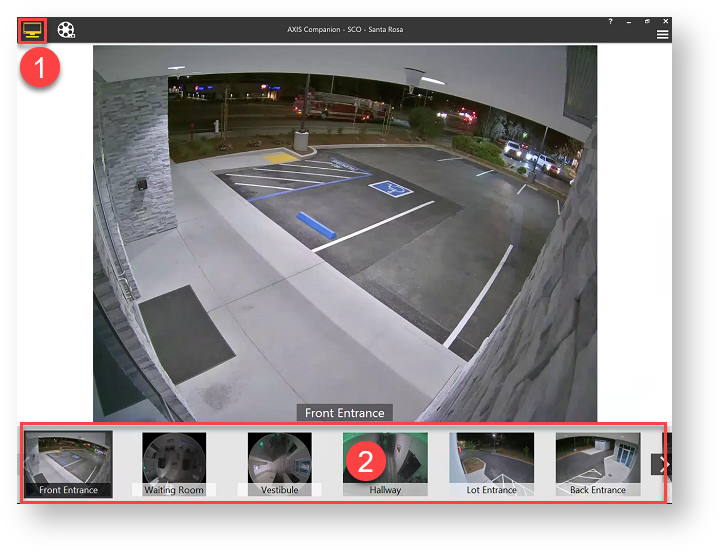Switch to Recordings film reel icon
The image size is (720, 552).
pyautogui.click(x=66, y=30)
